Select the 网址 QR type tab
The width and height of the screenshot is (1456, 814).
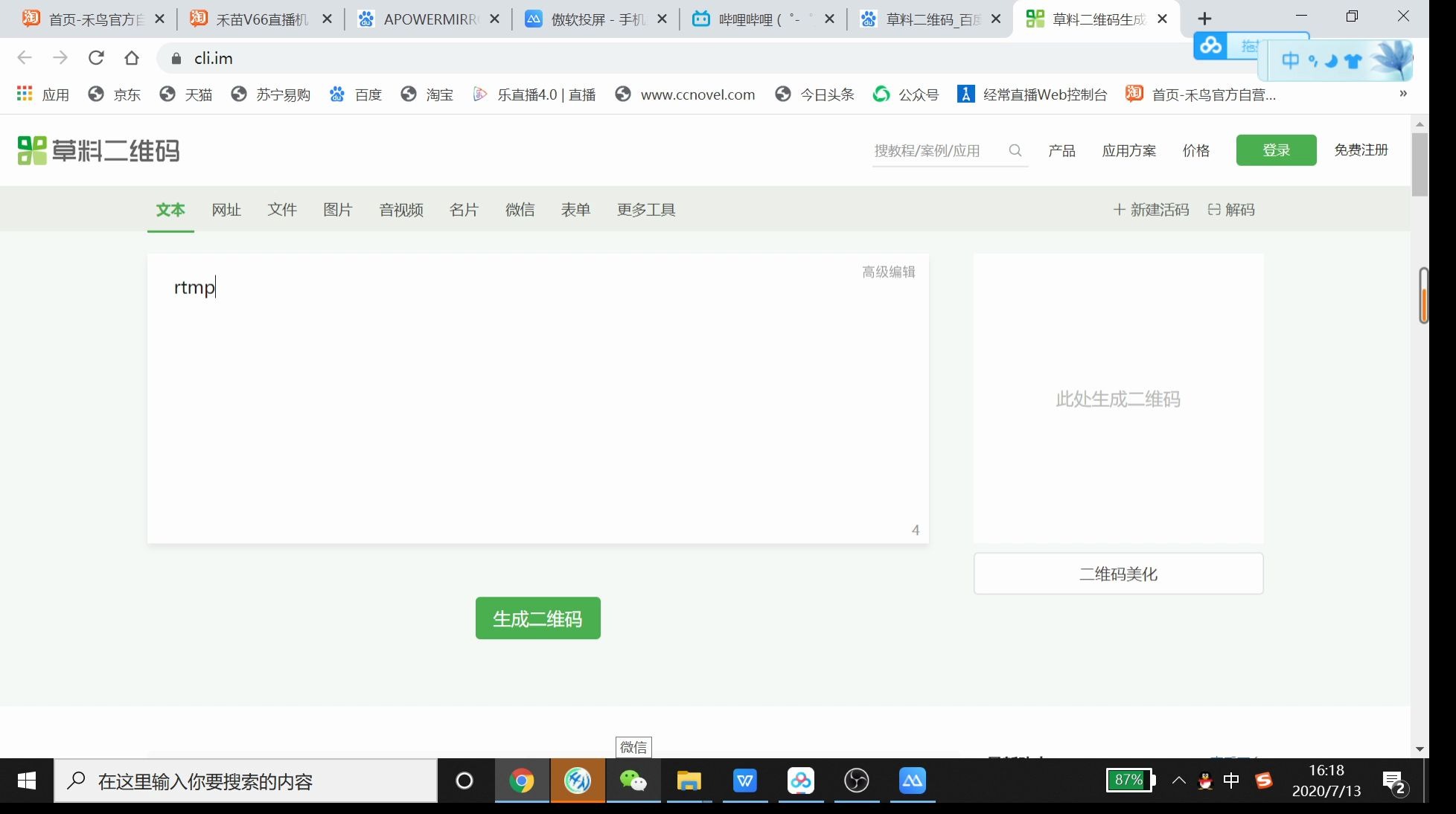226,210
